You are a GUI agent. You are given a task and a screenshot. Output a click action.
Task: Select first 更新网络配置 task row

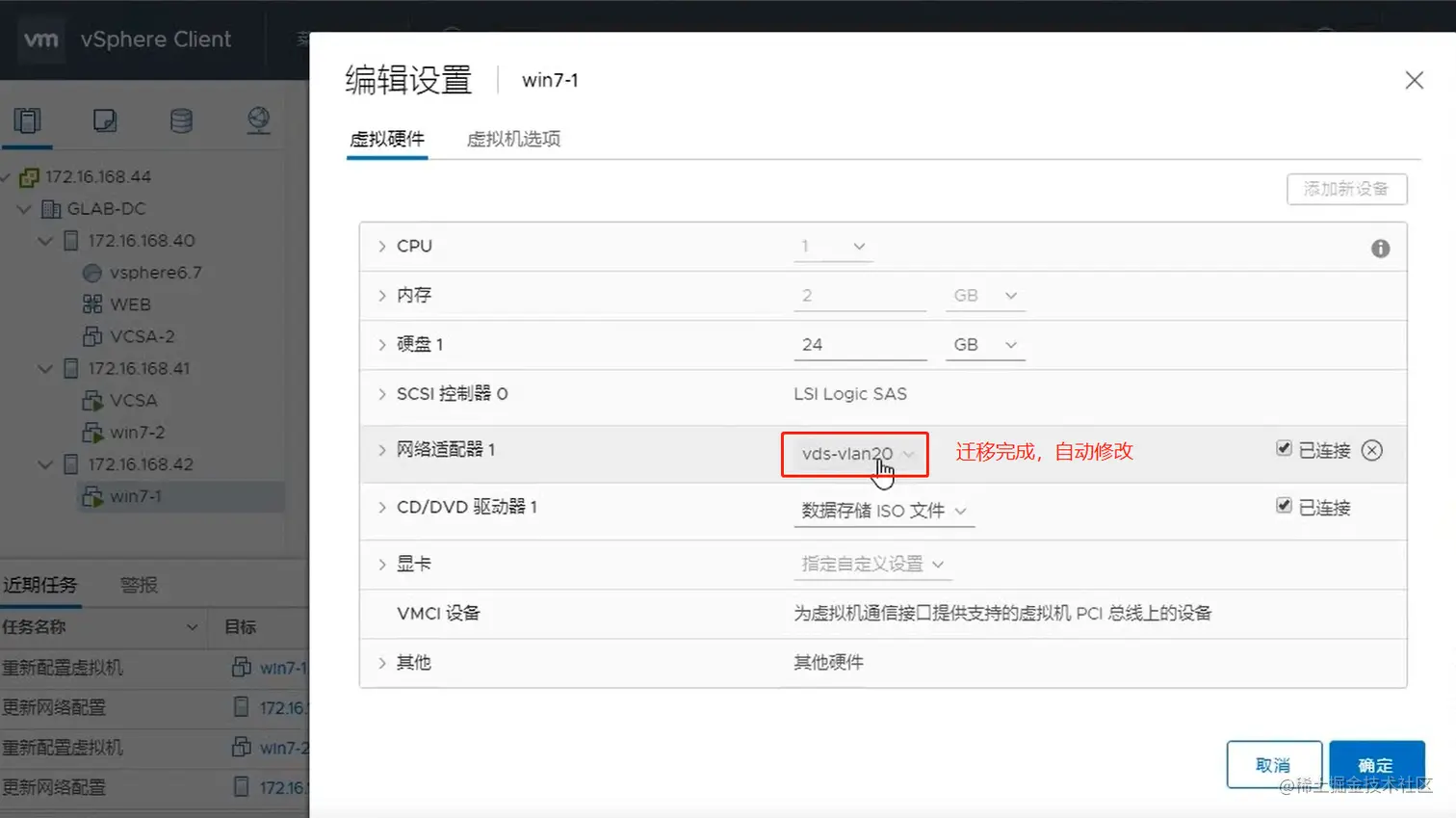coord(154,707)
